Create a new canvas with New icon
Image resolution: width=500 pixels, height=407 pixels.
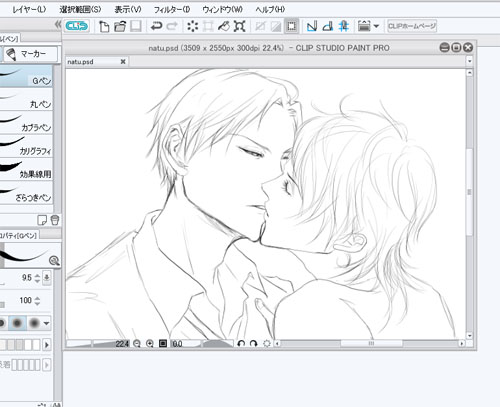click(x=104, y=26)
